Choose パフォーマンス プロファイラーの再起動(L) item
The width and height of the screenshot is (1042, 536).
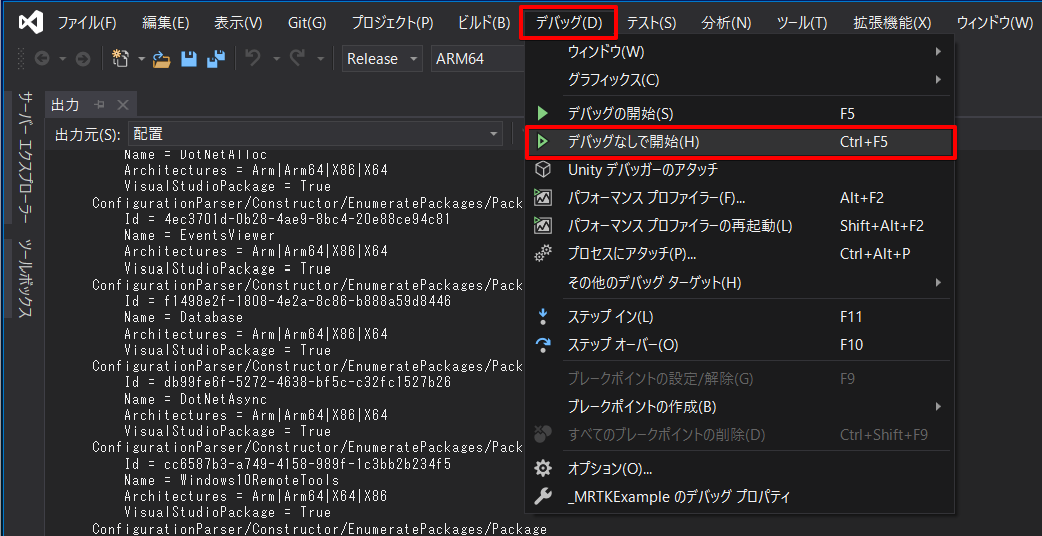[x=739, y=226]
